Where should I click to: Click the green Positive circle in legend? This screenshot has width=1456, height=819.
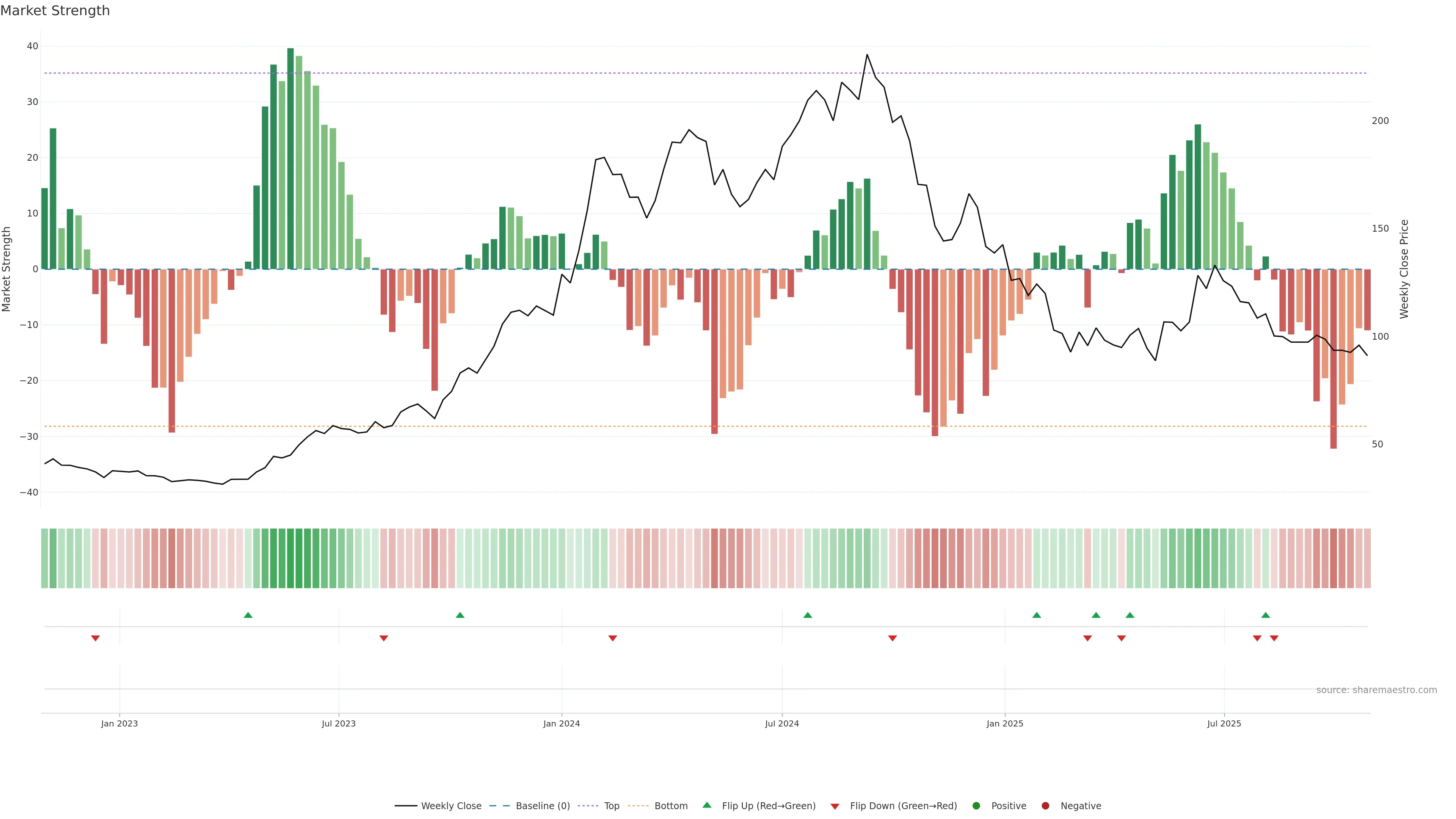click(976, 806)
